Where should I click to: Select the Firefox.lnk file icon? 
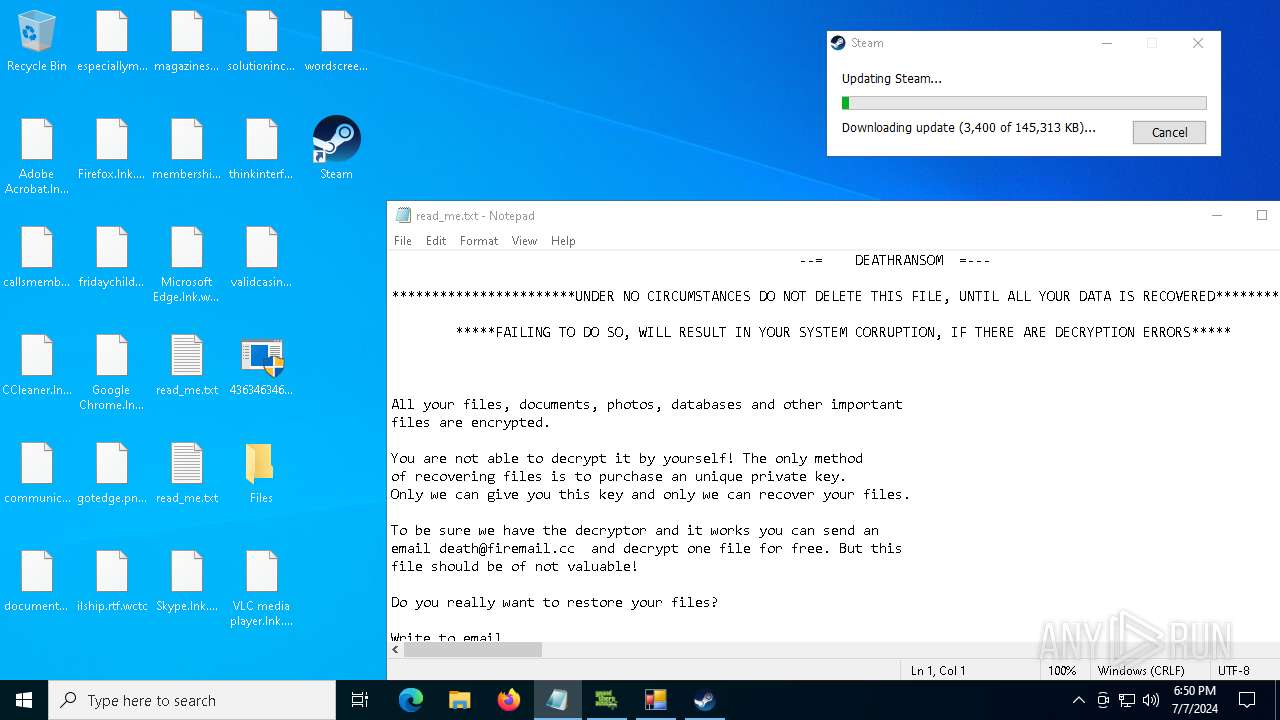112,149
